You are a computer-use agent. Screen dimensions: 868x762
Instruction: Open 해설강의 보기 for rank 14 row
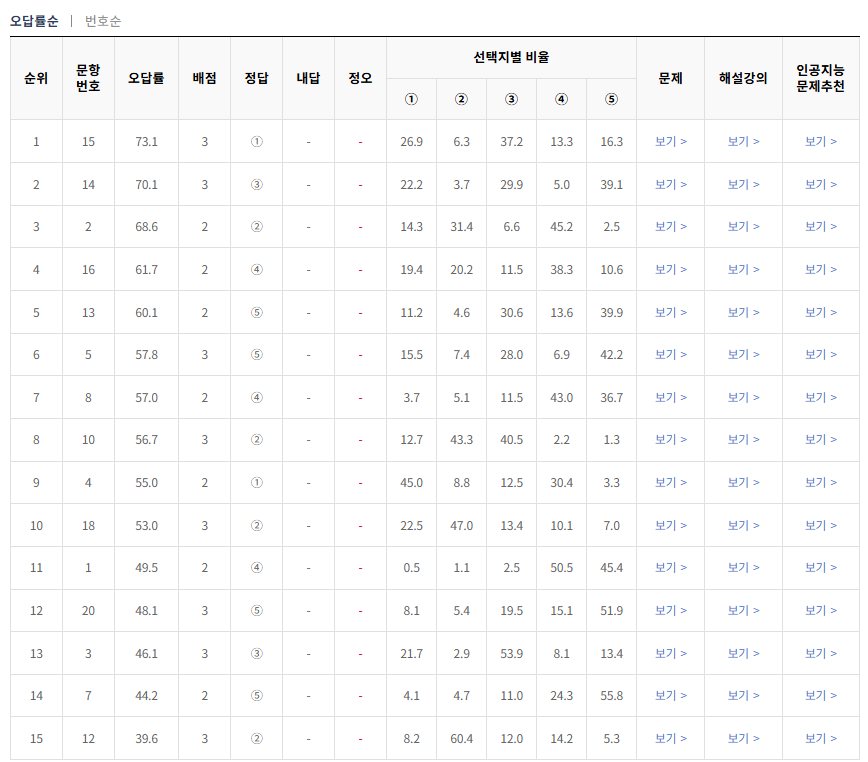(x=743, y=696)
